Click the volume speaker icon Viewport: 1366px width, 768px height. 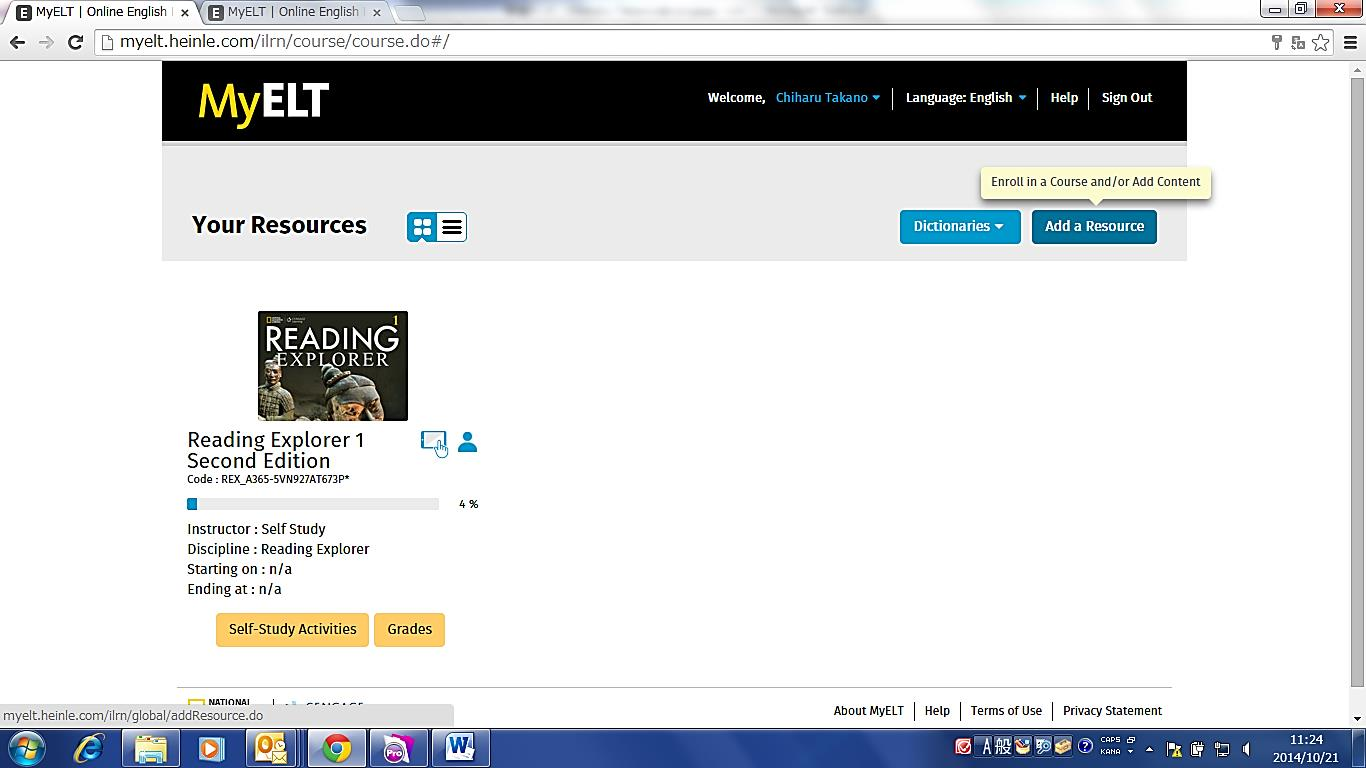point(1247,748)
